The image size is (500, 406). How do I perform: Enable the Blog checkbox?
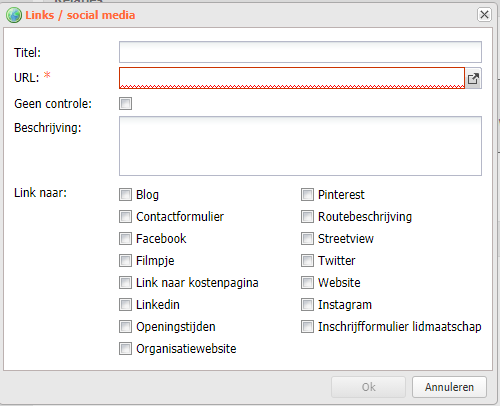(125, 194)
